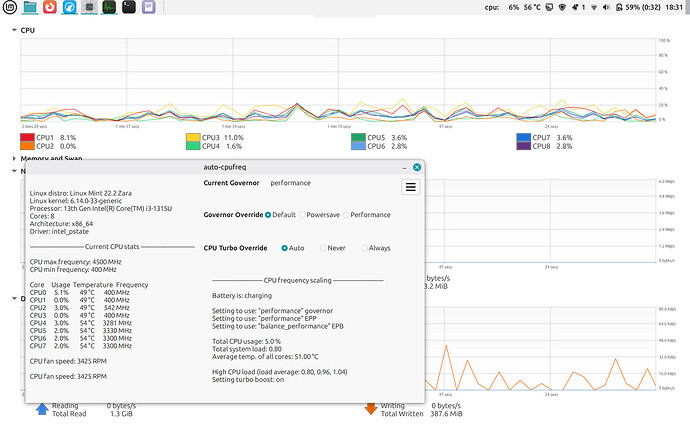Collapse the CPU section
This screenshot has height=431, width=690.
pyautogui.click(x=14, y=30)
